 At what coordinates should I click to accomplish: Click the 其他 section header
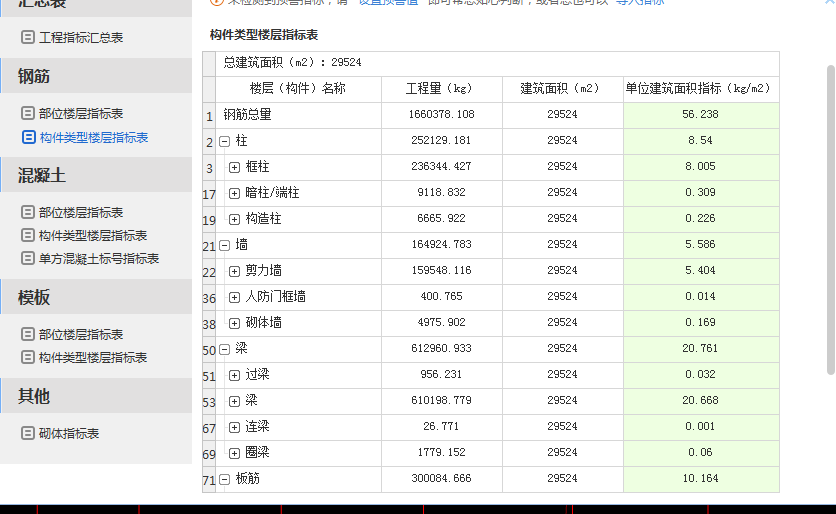click(96, 396)
